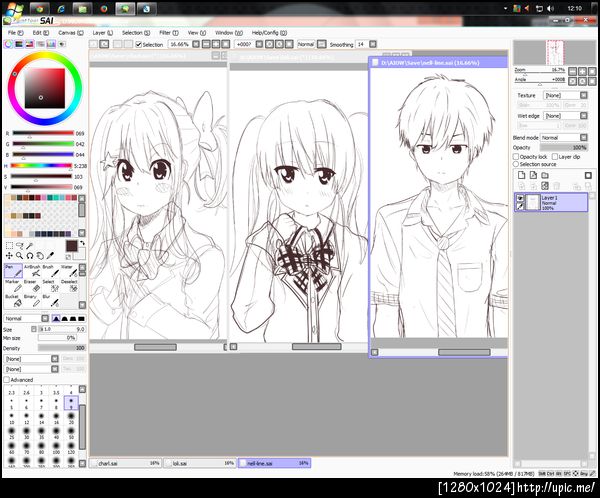The height and width of the screenshot is (498, 600).
Task: Select the Eraser tool
Action: [32, 286]
